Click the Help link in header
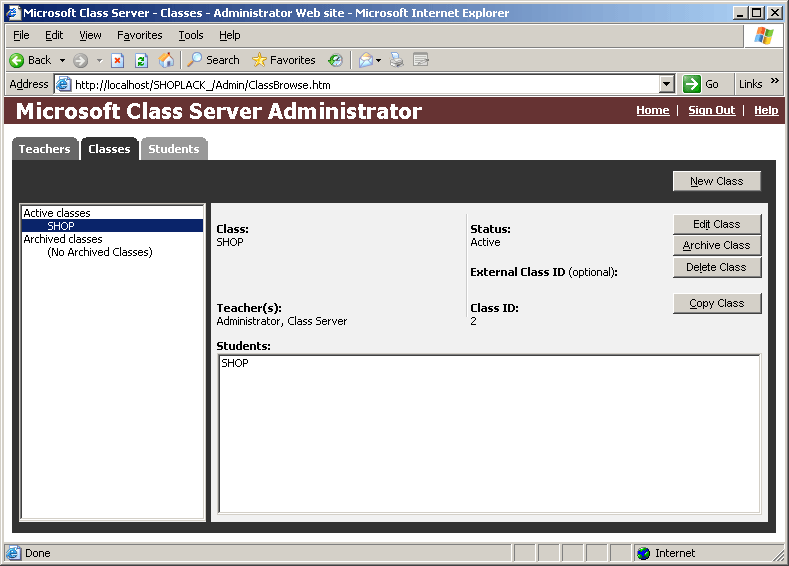Screen dimensions: 789x566 point(766,110)
